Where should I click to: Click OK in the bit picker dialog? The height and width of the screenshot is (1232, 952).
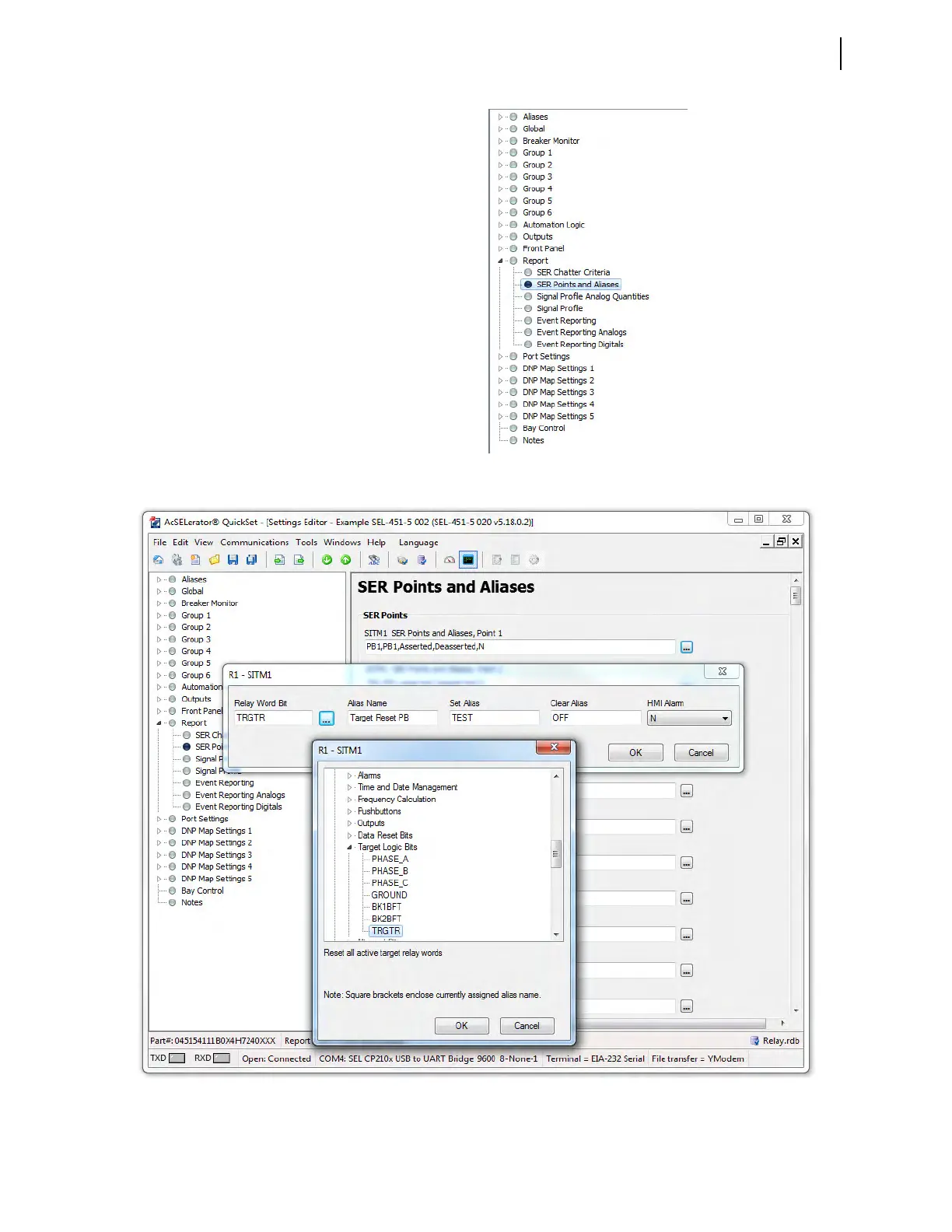(x=461, y=1026)
